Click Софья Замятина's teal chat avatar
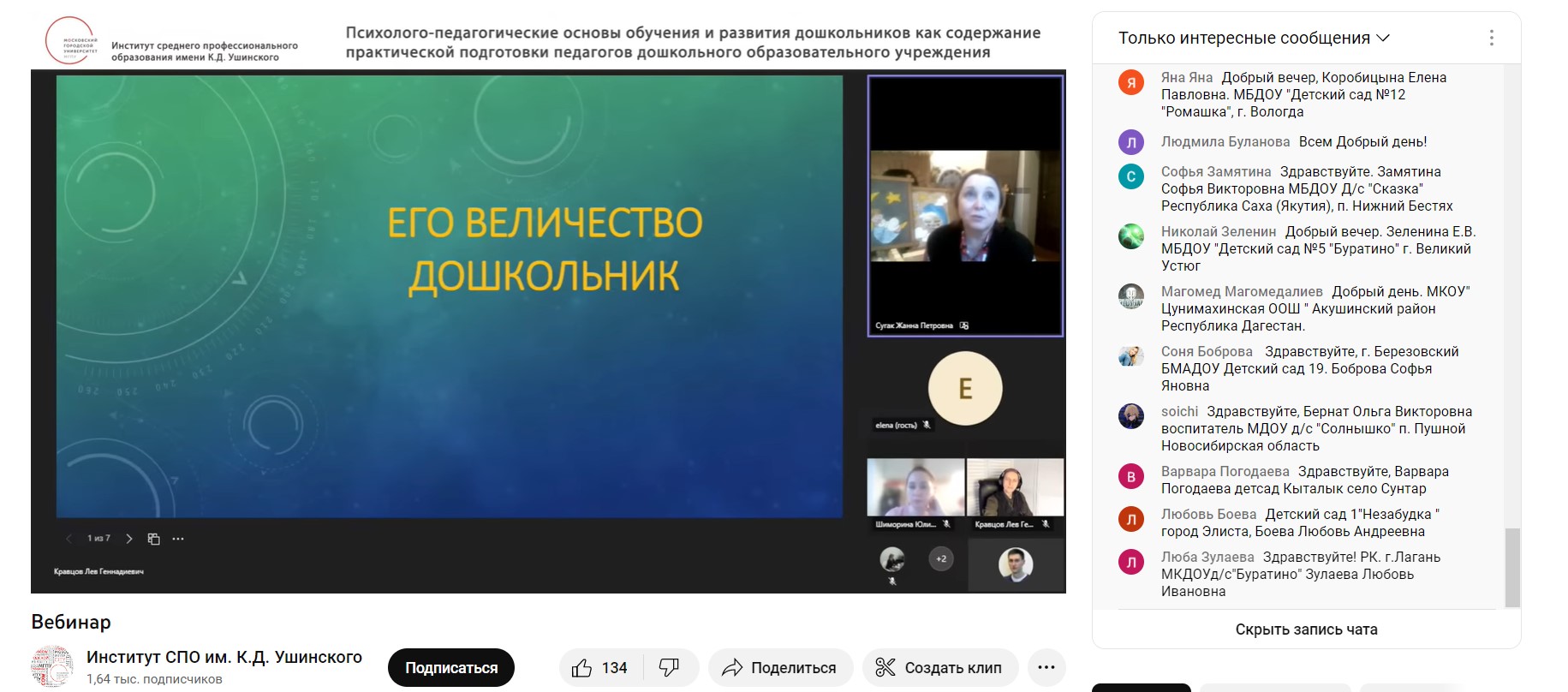The image size is (1568, 692). [x=1131, y=176]
